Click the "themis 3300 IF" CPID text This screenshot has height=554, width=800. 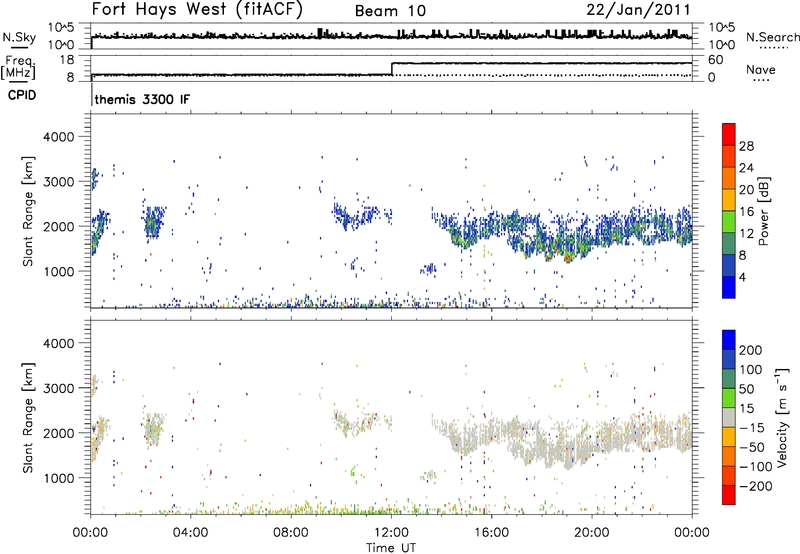pos(142,99)
